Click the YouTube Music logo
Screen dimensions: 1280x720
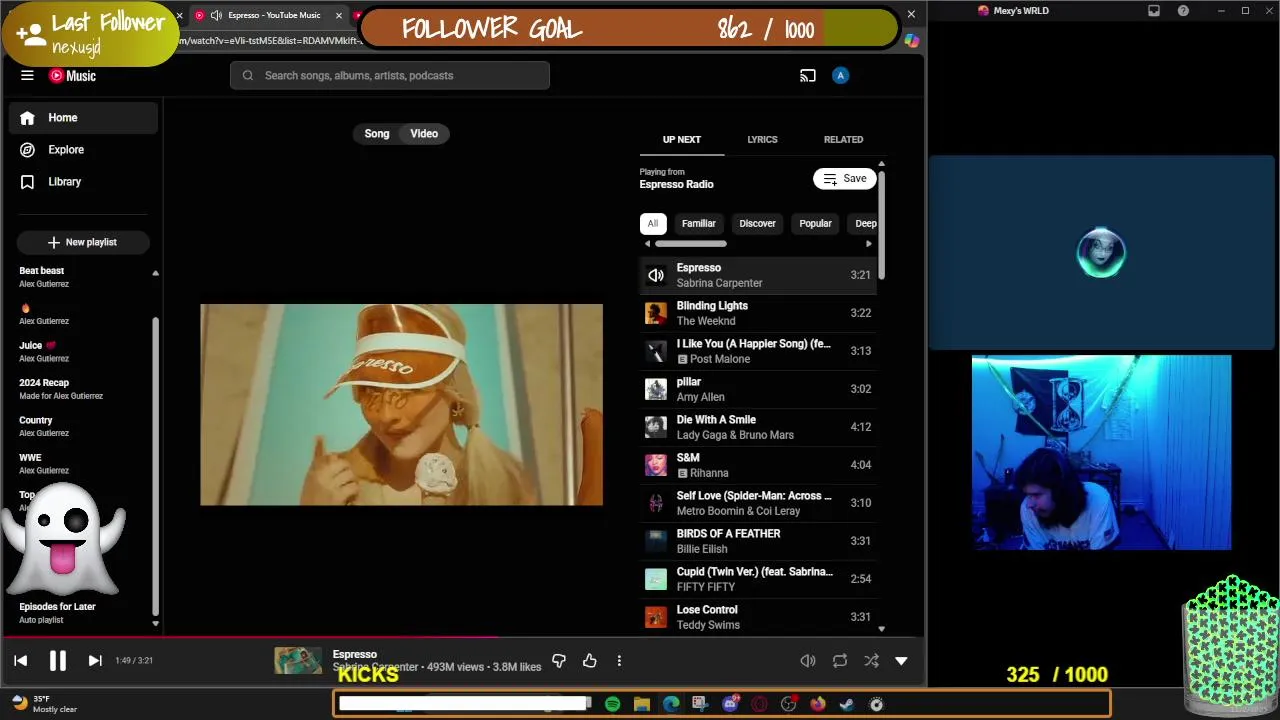pos(73,75)
